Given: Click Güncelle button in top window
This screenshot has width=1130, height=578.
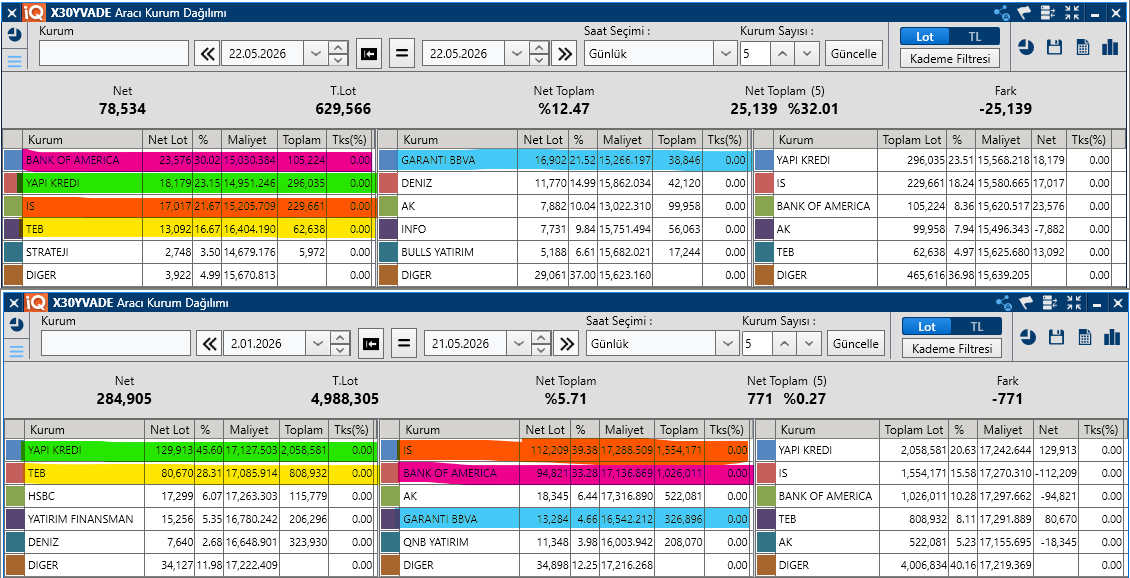Looking at the screenshot, I should tap(854, 53).
